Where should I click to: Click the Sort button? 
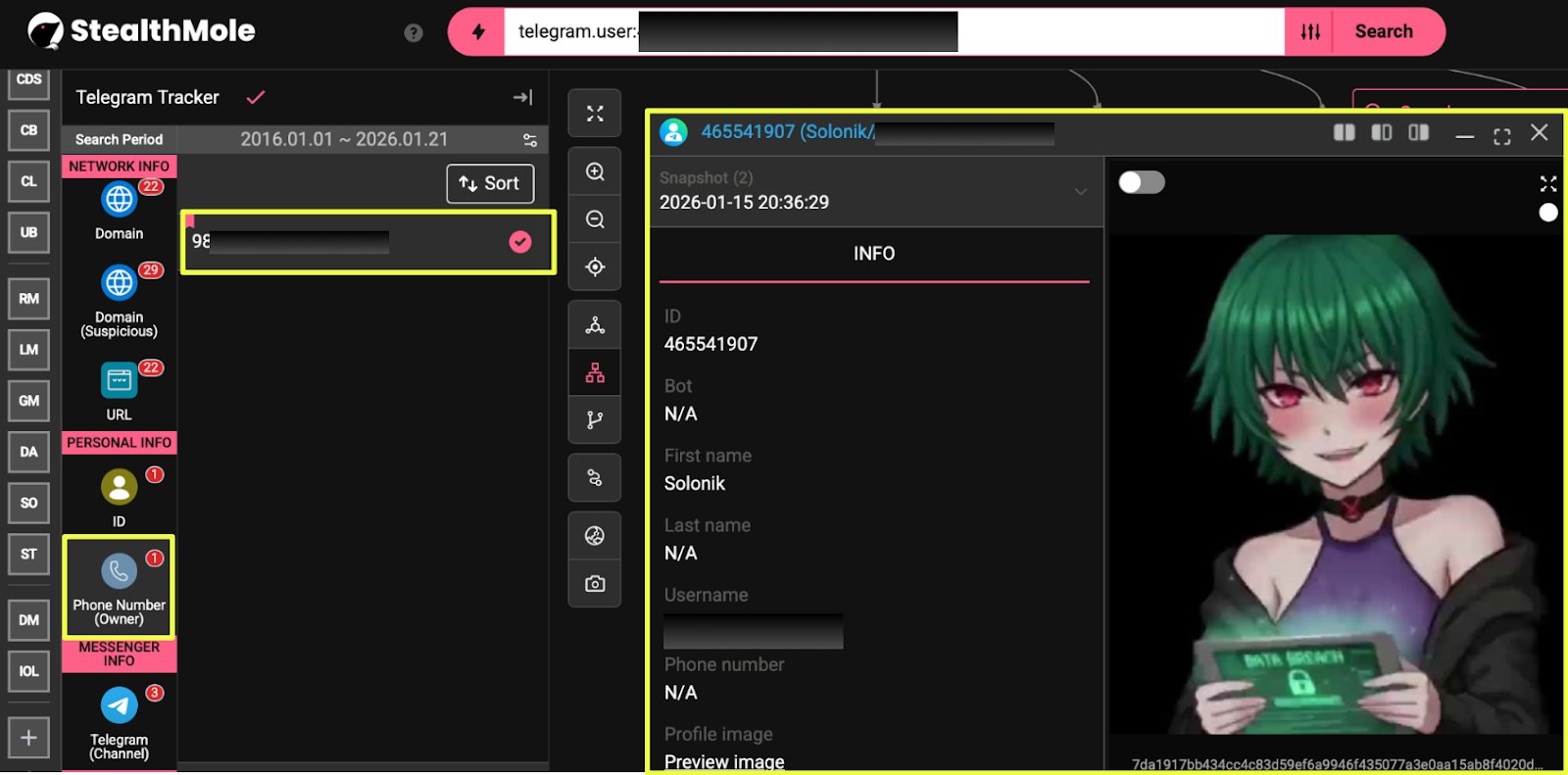(490, 183)
